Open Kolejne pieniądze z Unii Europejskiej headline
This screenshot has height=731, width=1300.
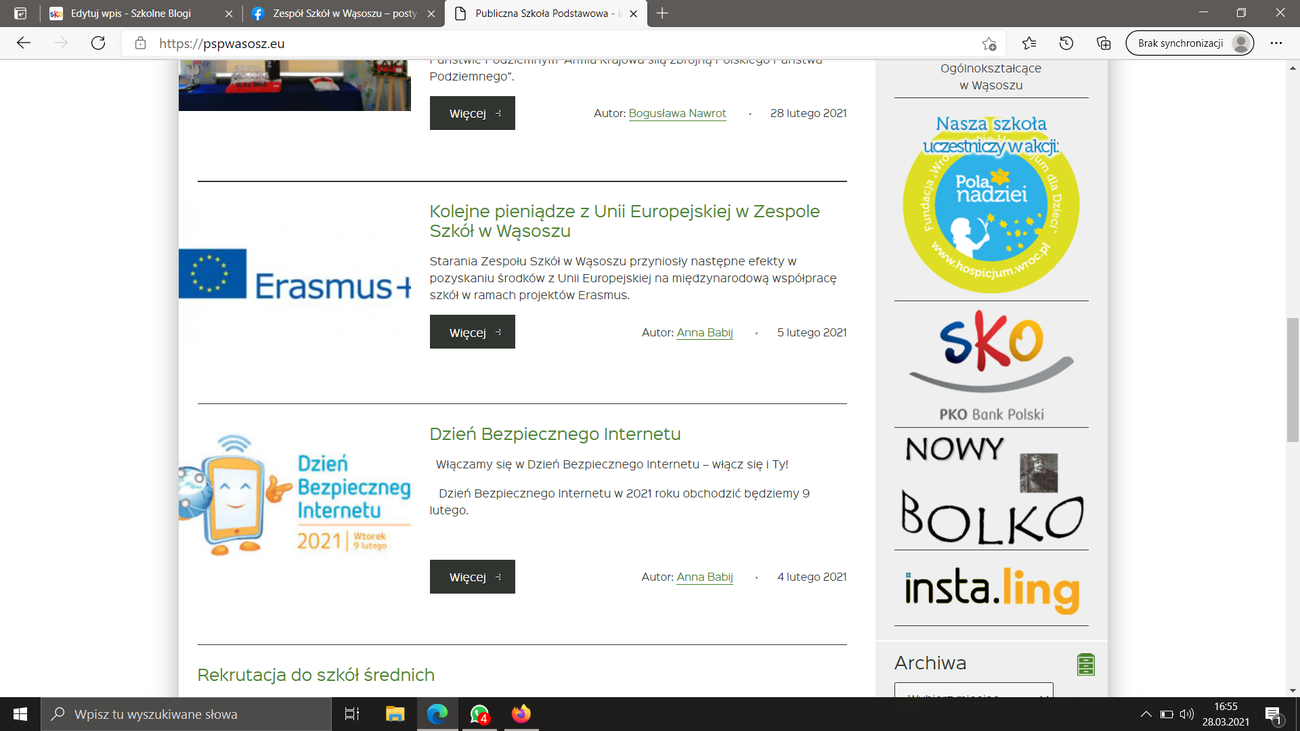coord(625,221)
